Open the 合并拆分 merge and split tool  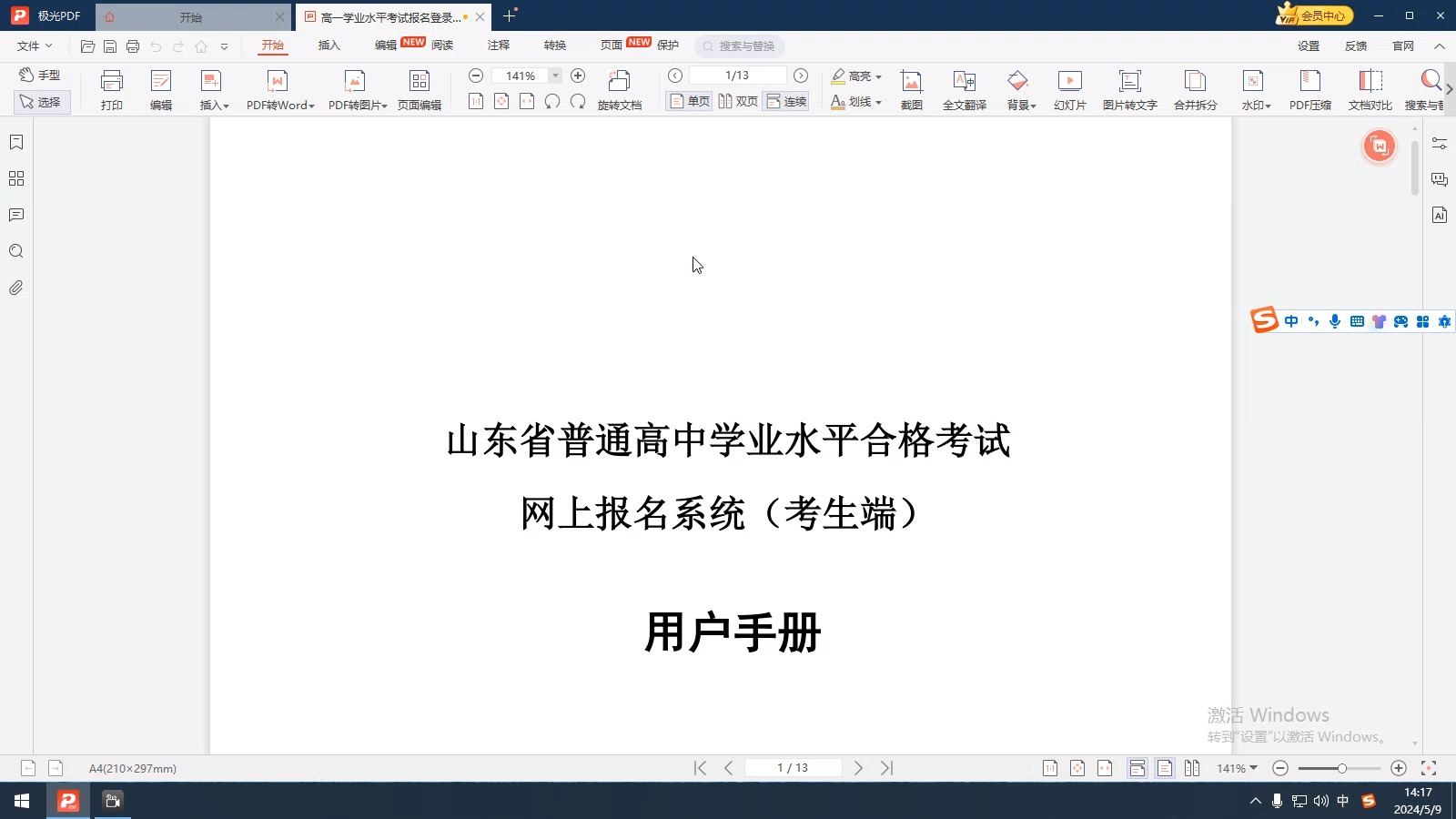click(x=1194, y=88)
